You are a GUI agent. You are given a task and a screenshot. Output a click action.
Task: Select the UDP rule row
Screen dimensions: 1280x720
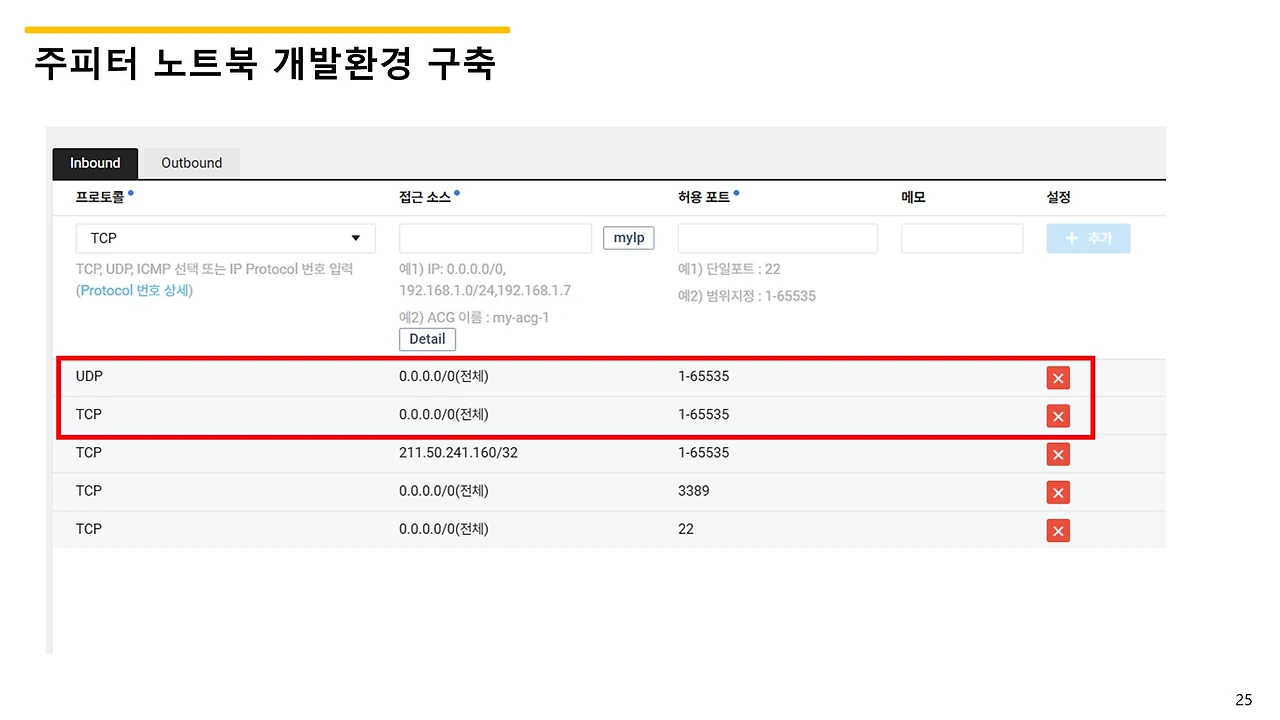[400, 377]
